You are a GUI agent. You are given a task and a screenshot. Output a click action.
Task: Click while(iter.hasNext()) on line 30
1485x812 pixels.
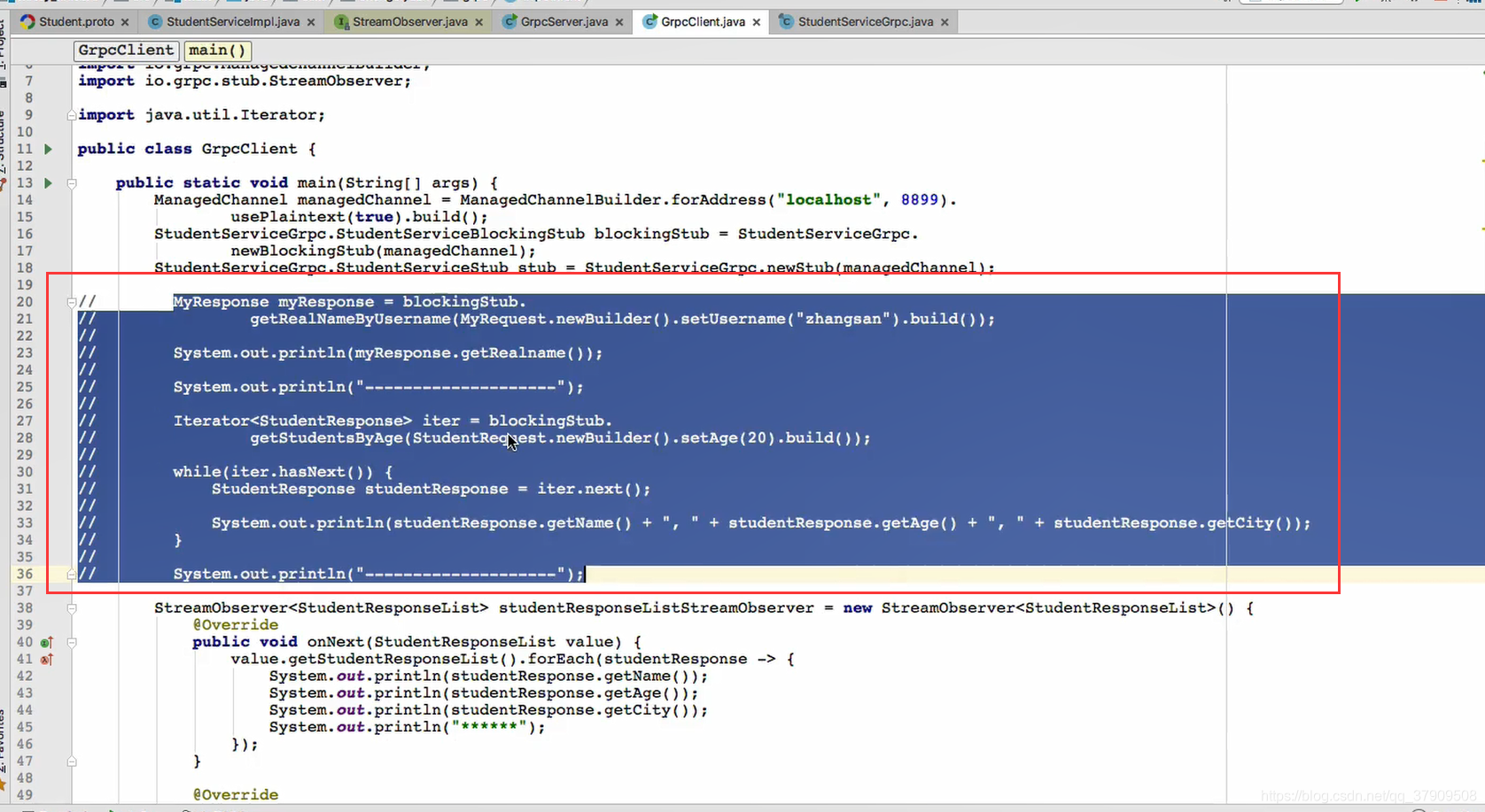pos(273,472)
